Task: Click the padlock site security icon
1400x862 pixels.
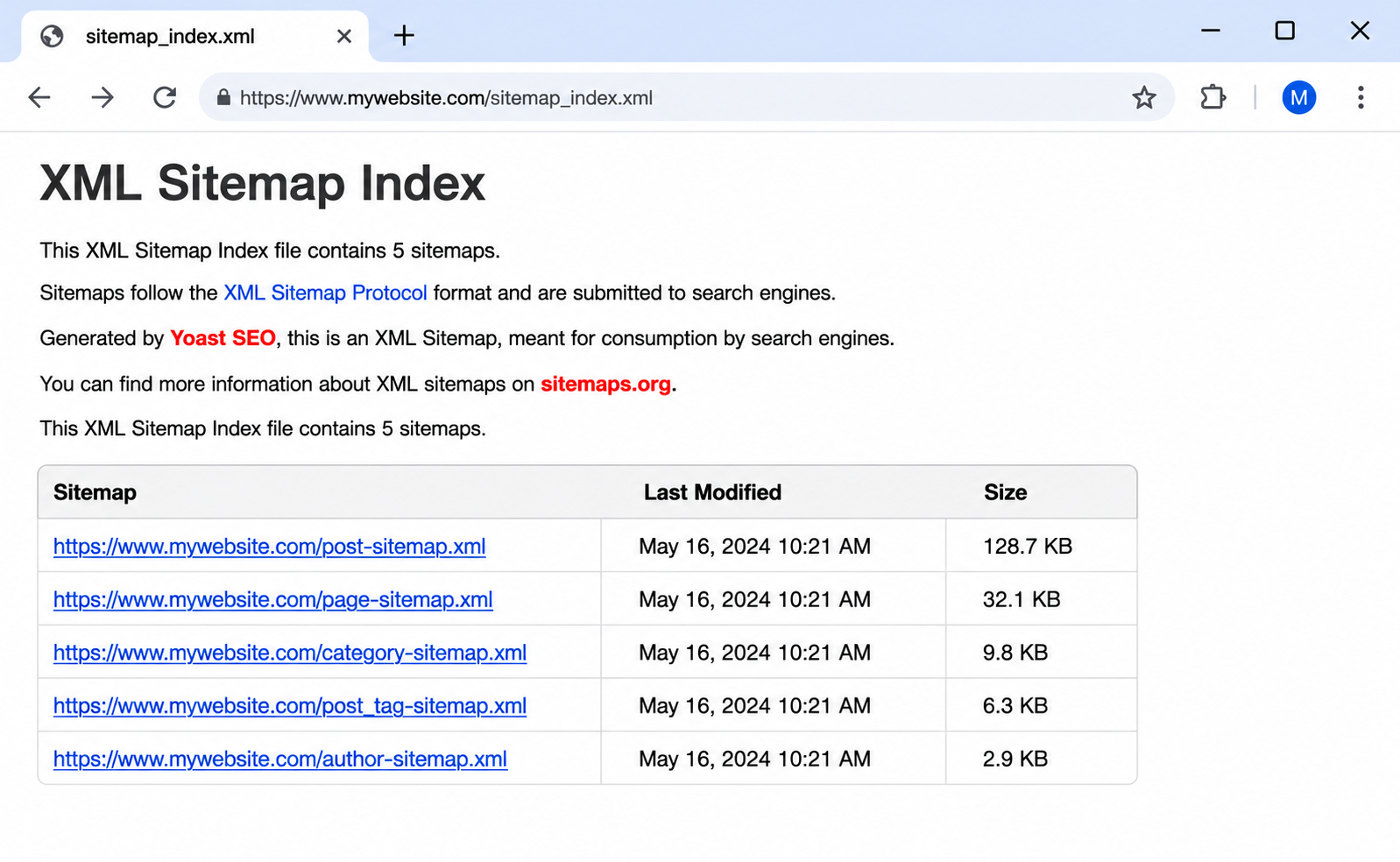Action: tap(223, 97)
